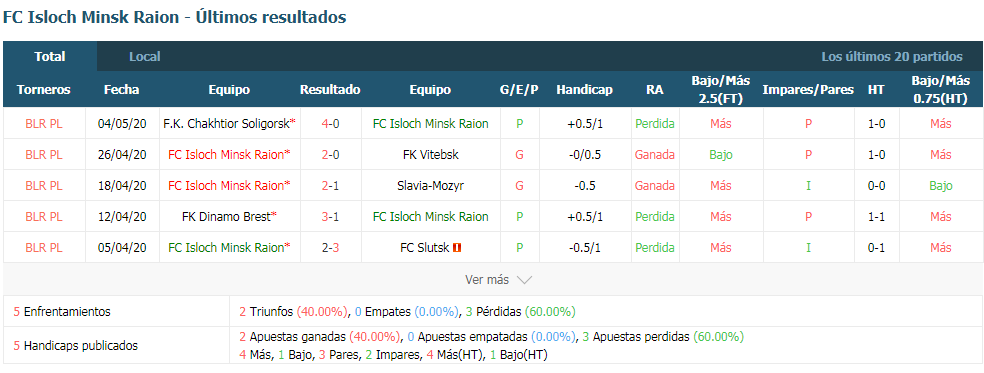984x373 pixels.
Task: Expand results with the Ver más chevron
Action: [x=524, y=280]
